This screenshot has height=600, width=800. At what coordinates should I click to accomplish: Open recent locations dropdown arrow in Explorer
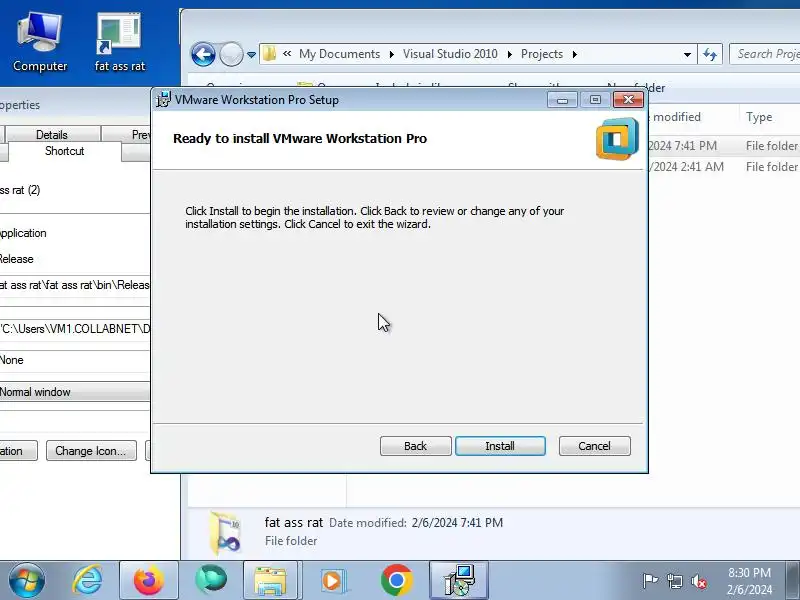(x=252, y=55)
